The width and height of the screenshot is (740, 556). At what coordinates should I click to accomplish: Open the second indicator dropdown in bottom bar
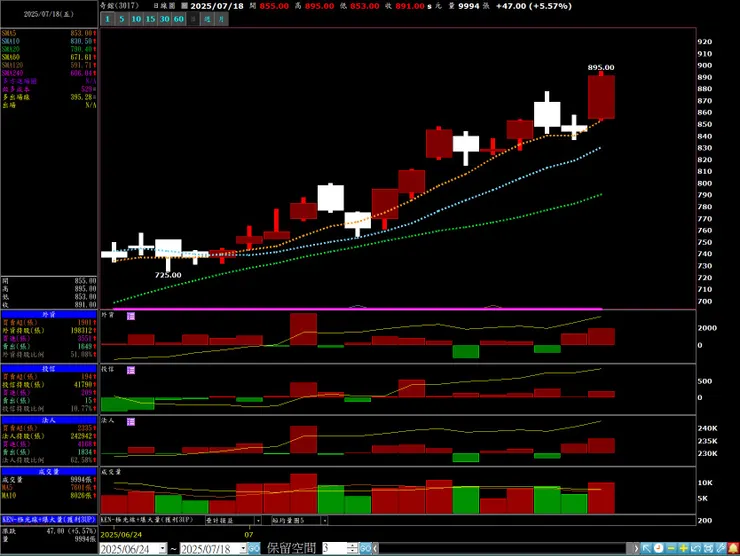(x=258, y=520)
